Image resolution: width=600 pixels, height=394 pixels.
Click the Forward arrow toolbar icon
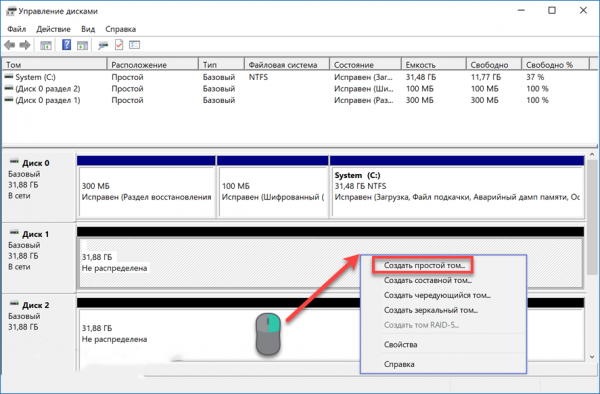(x=25, y=45)
